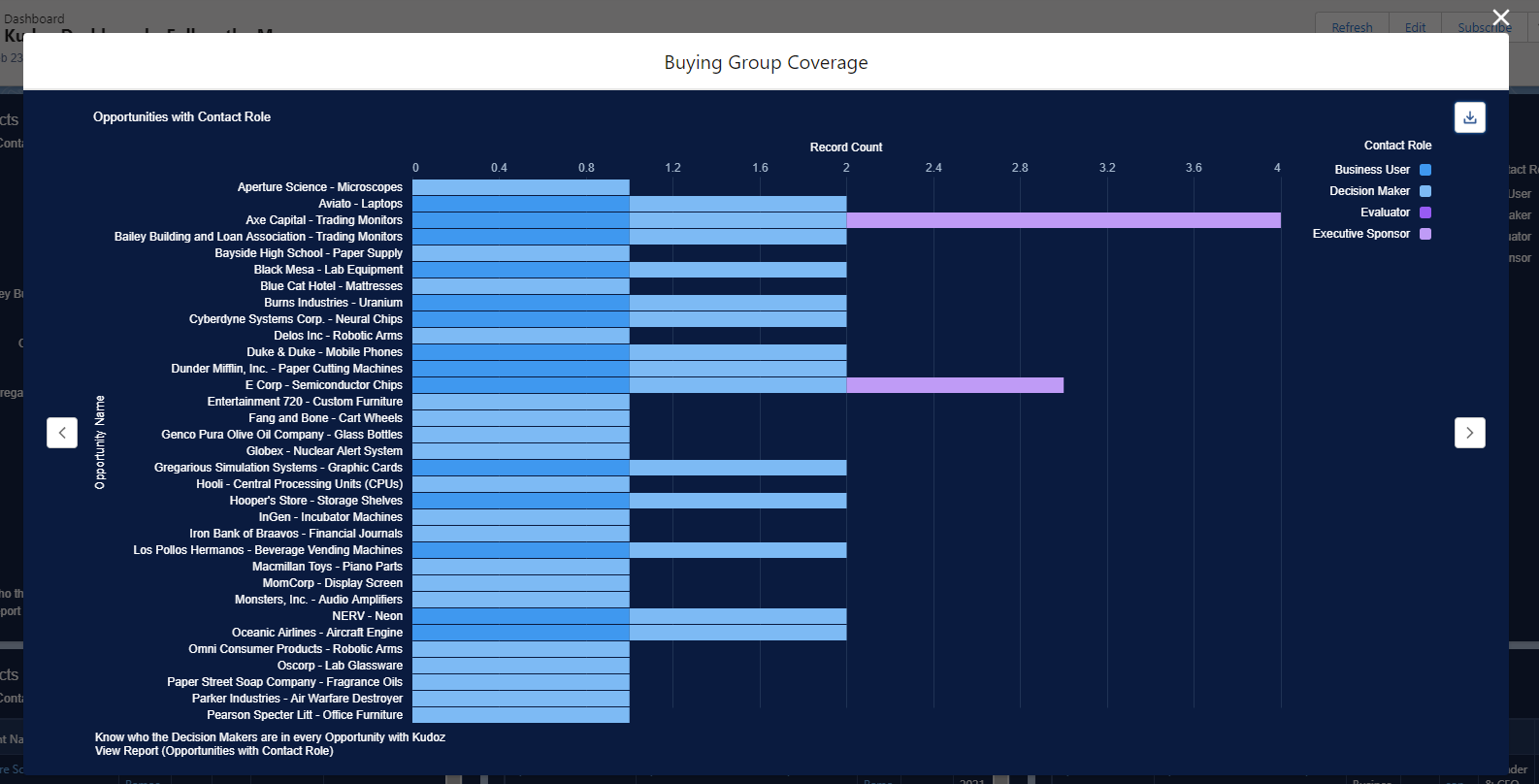The height and width of the screenshot is (784, 1539).
Task: Click the Business User legend swatch
Action: click(1425, 170)
